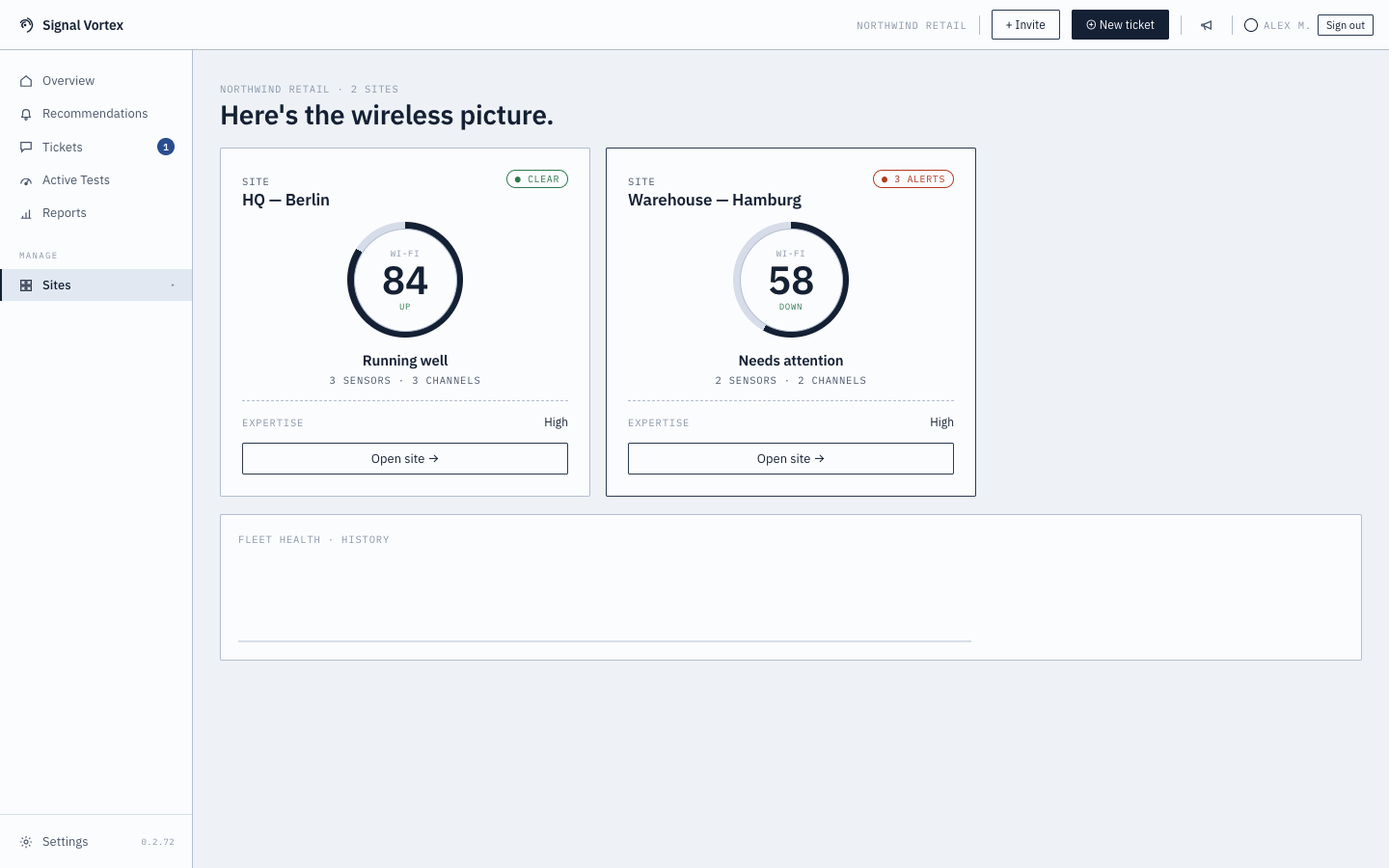Click the Signal Vortex logo icon
The image size is (1389, 868).
coord(26,25)
